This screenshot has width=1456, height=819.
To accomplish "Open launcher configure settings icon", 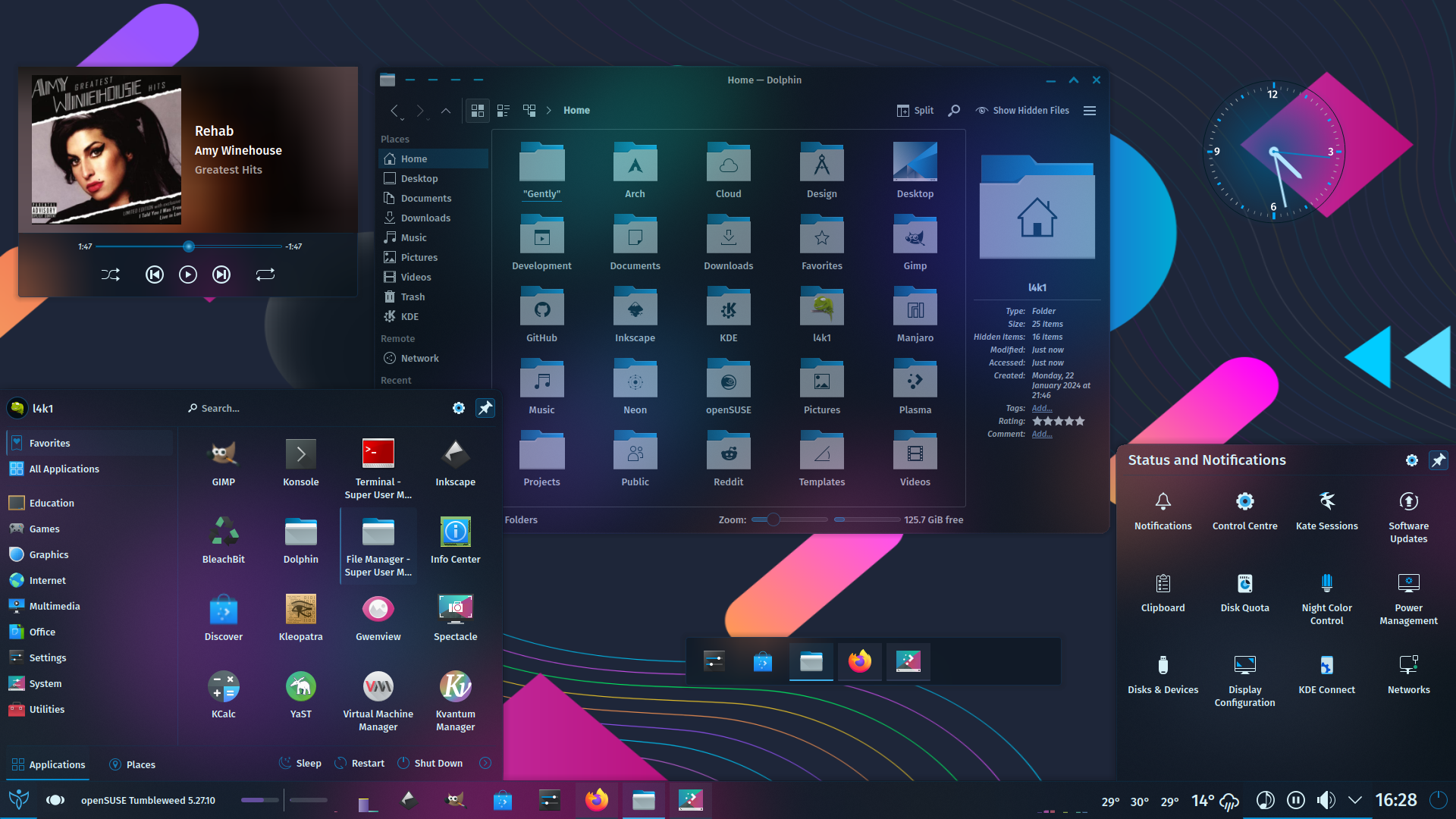I will pyautogui.click(x=459, y=408).
